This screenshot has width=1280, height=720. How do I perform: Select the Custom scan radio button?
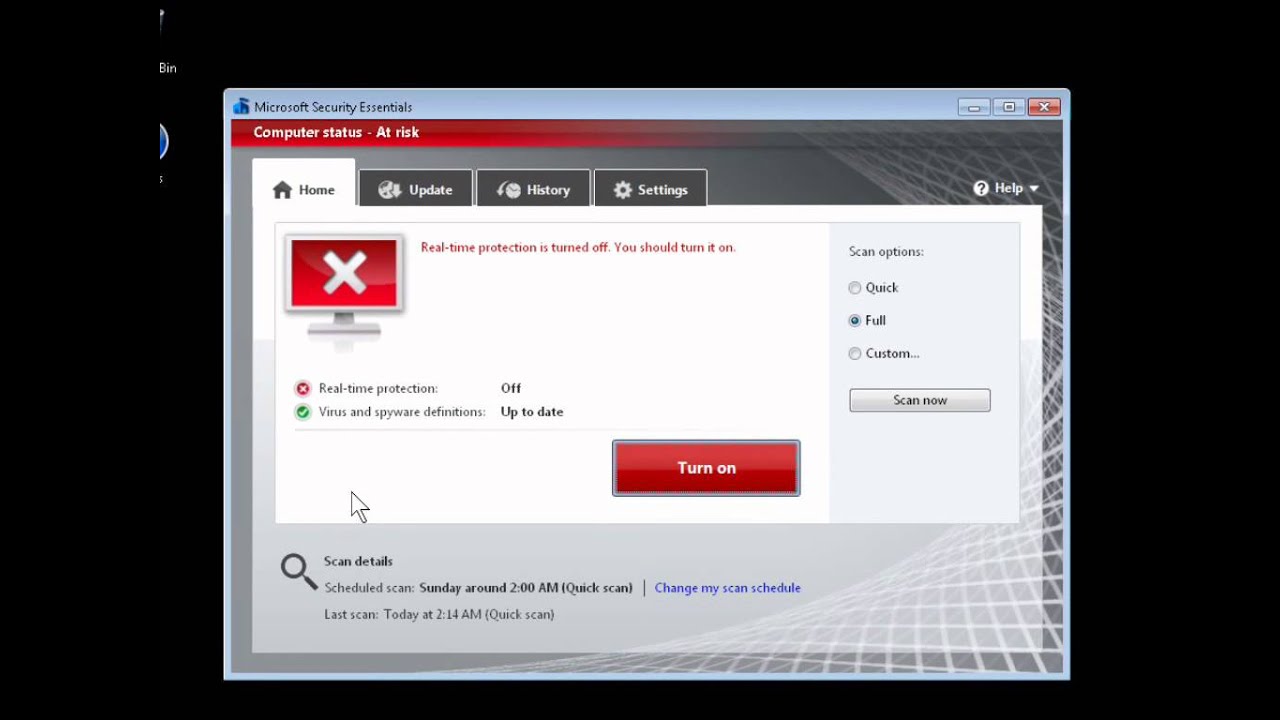[x=855, y=354]
